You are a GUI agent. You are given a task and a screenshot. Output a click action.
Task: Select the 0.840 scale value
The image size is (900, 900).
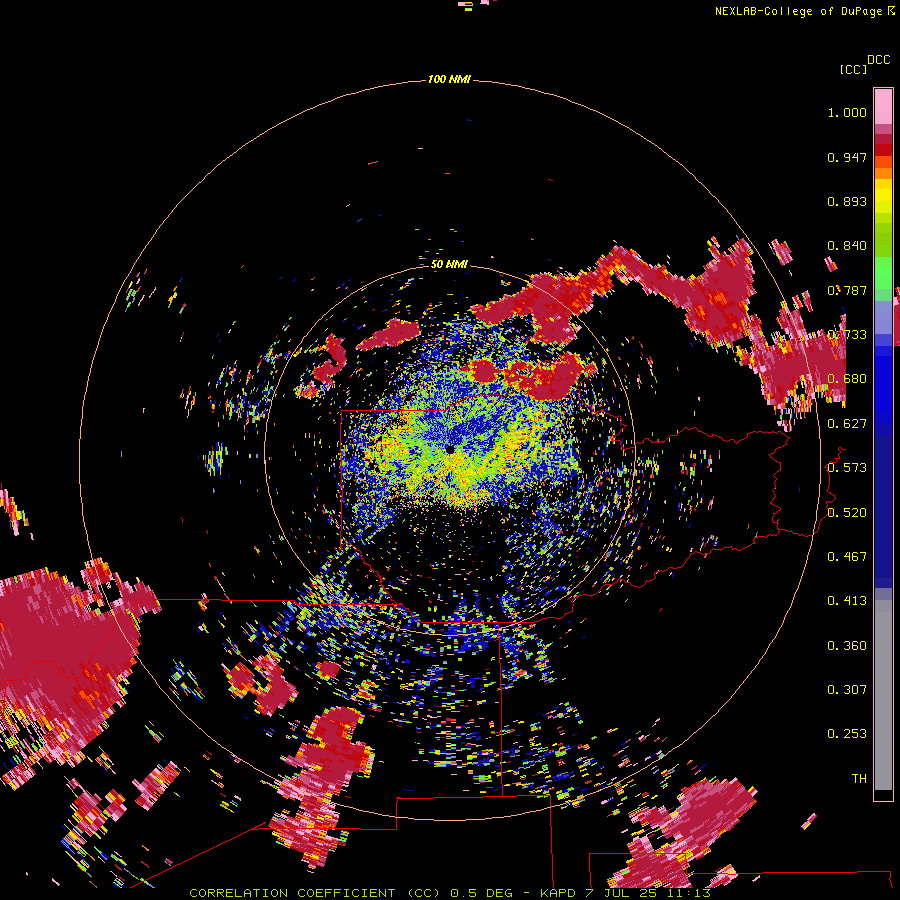point(847,246)
